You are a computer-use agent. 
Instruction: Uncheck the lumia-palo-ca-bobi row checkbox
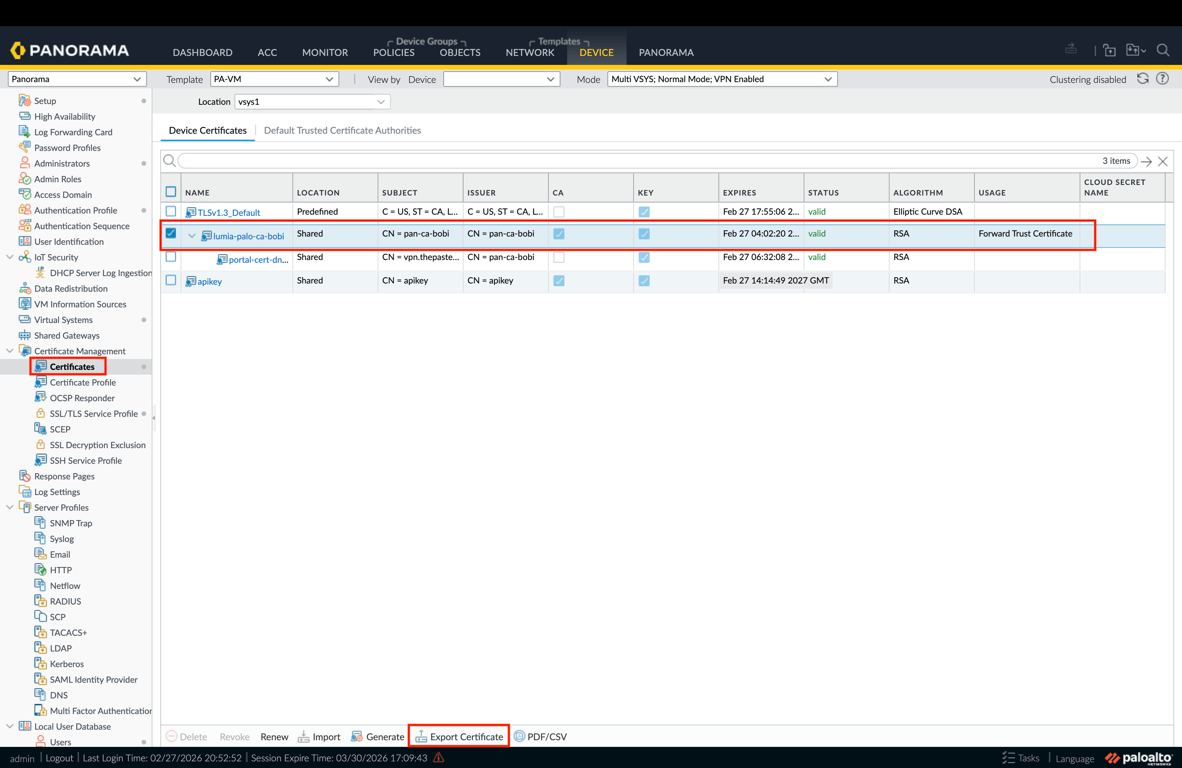[171, 234]
